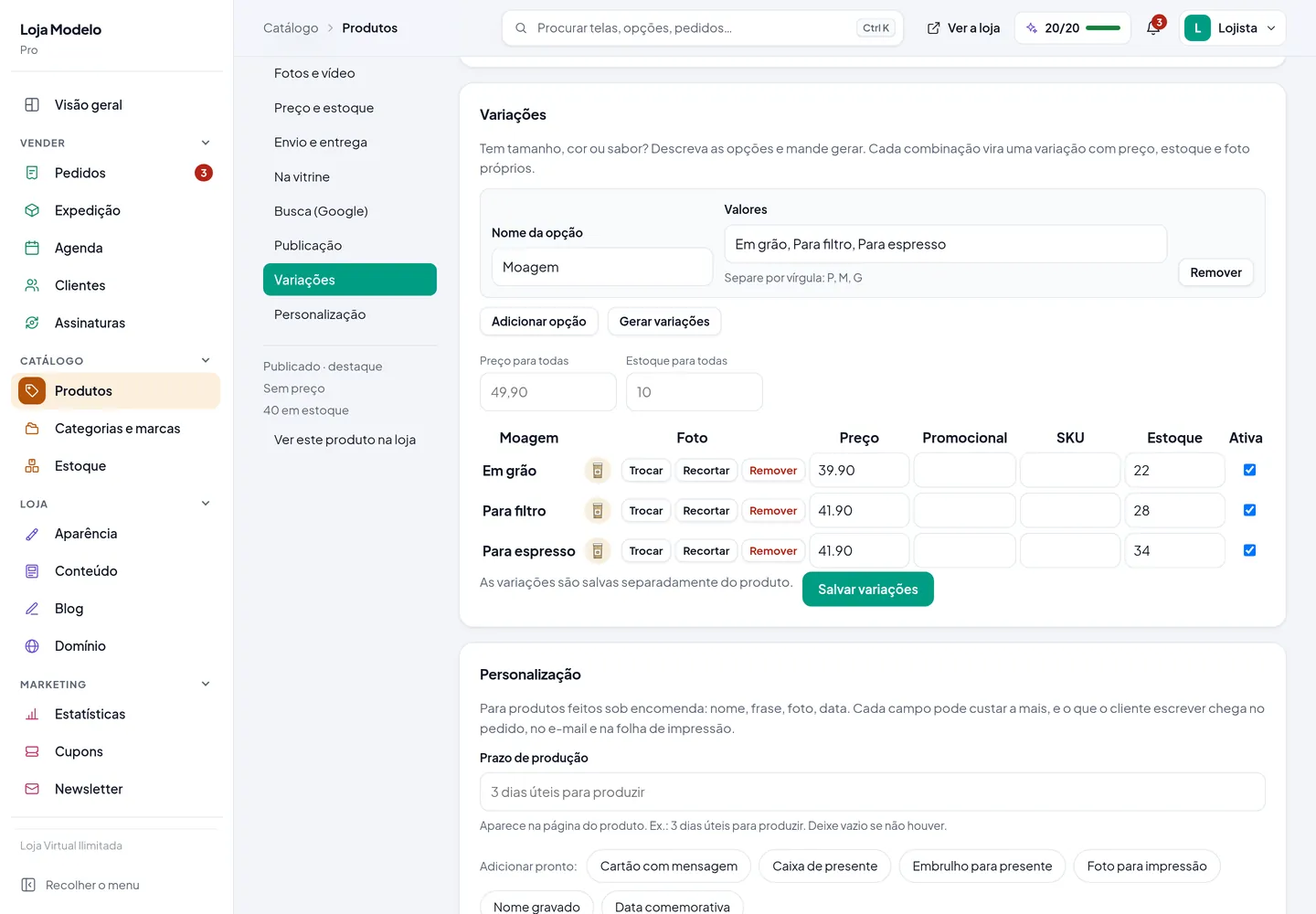Click Para filtro SKU field
The image size is (1316, 914).
coord(1070,511)
